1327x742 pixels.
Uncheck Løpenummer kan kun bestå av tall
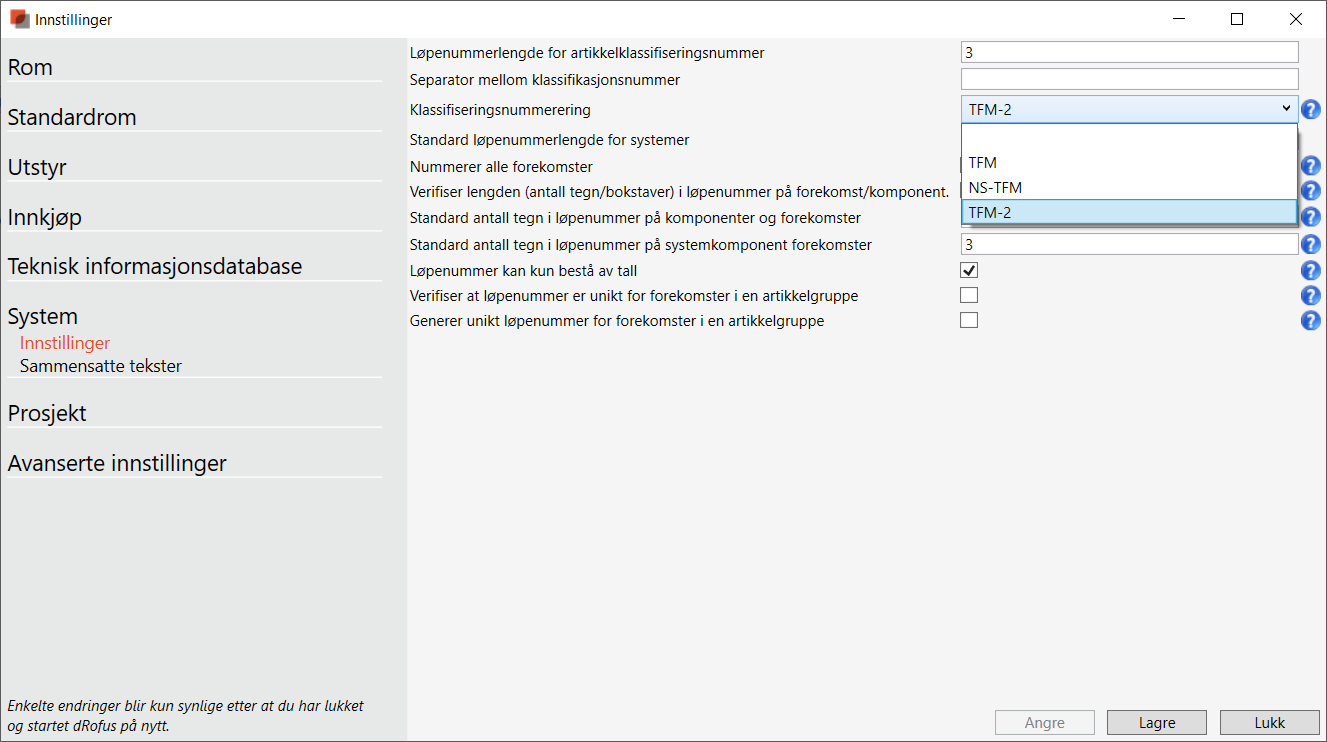click(969, 270)
